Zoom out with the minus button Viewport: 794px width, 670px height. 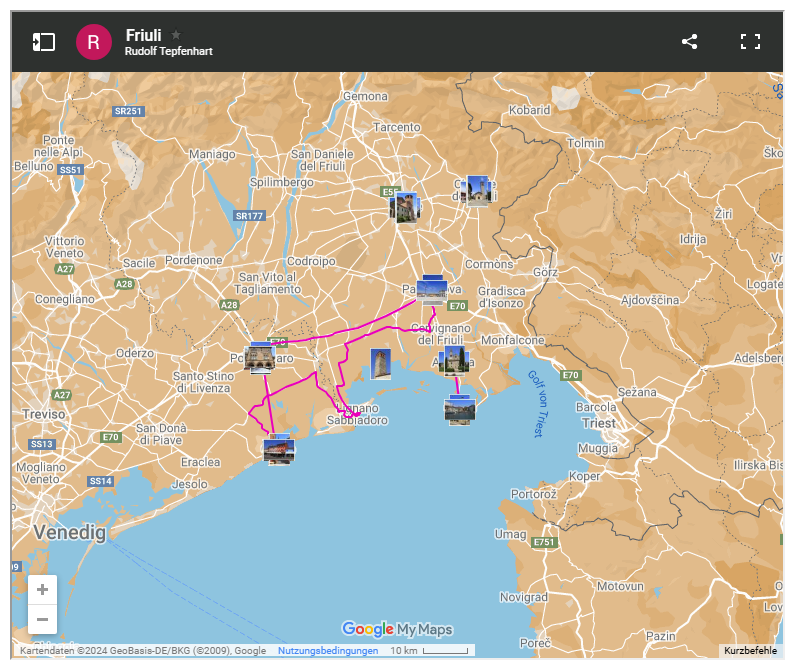pyautogui.click(x=42, y=620)
